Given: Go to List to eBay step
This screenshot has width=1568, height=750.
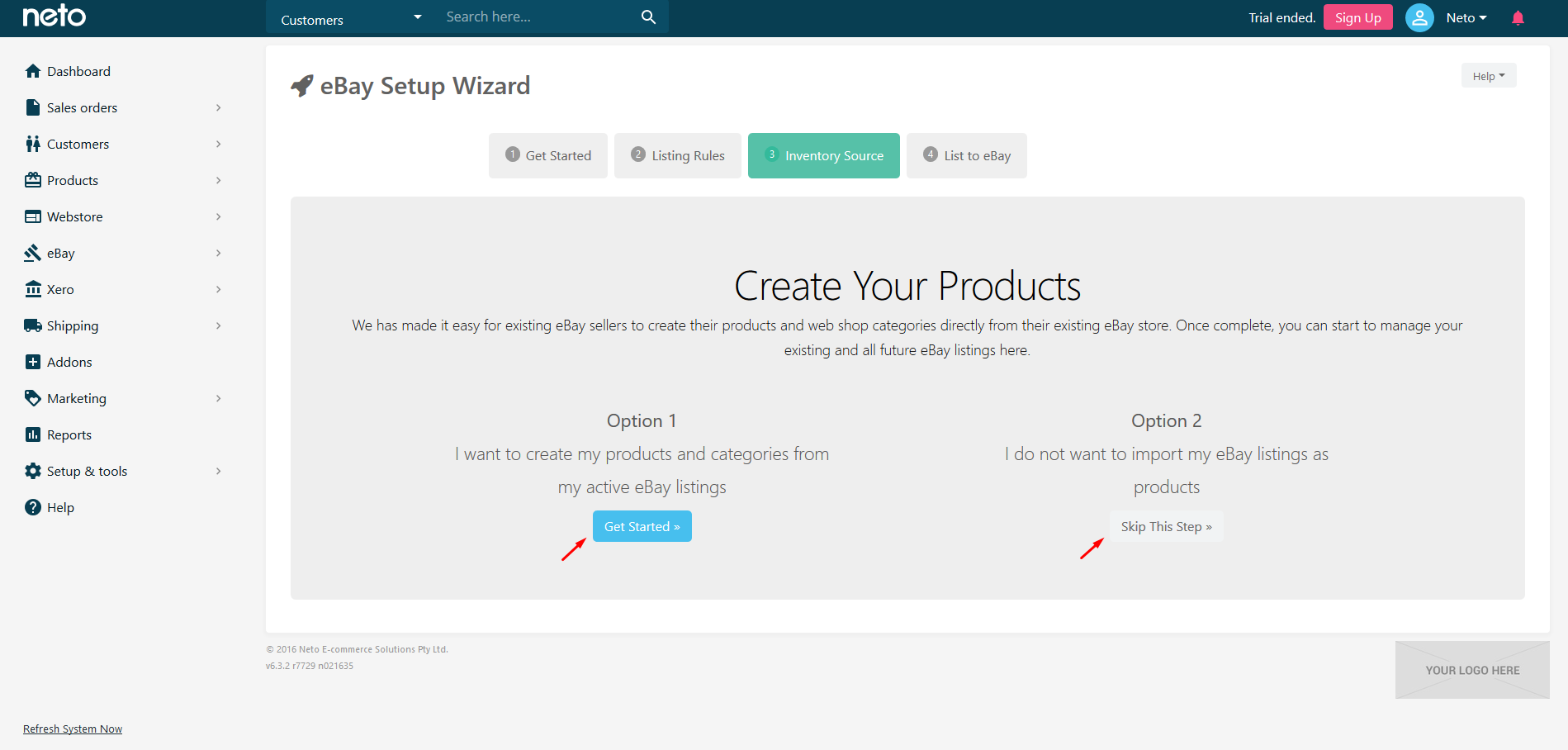Looking at the screenshot, I should point(967,155).
